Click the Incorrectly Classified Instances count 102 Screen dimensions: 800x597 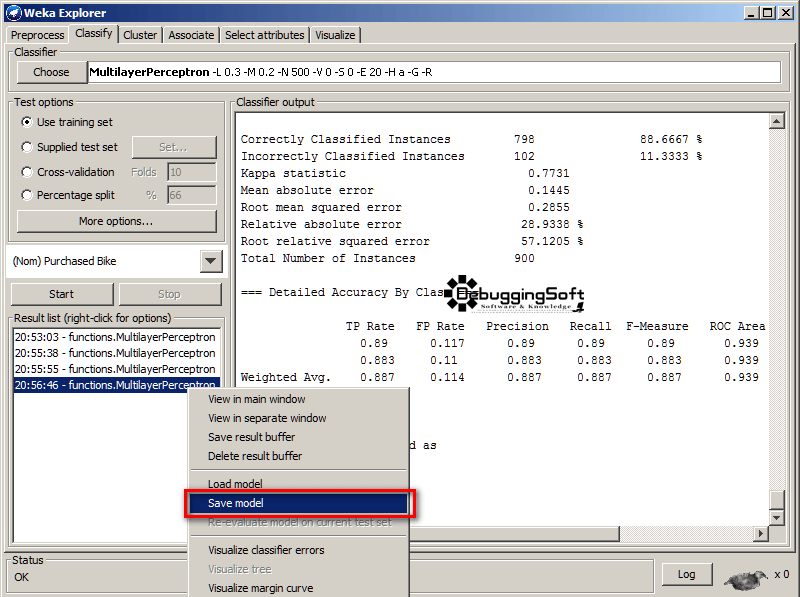[x=524, y=156]
